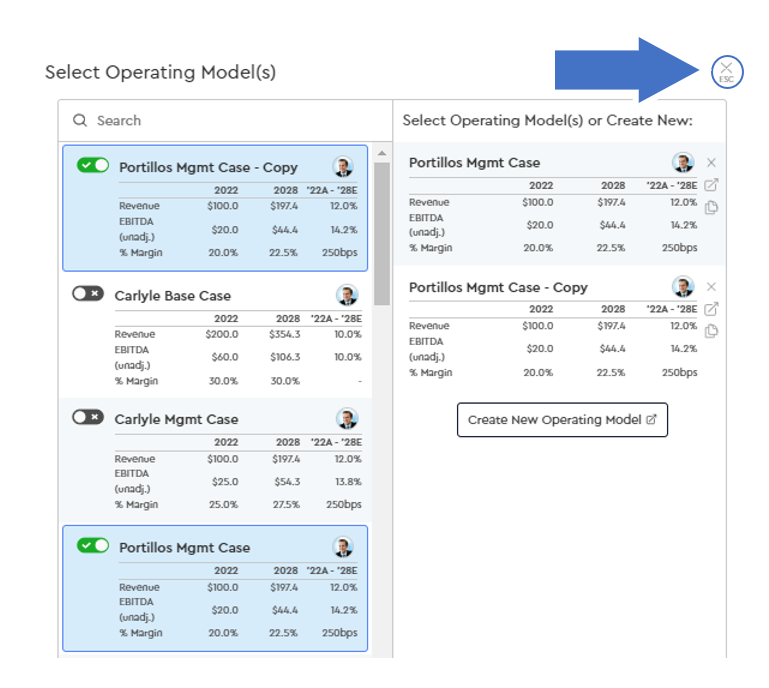Image resolution: width=769 pixels, height=688 pixels.
Task: Click avatar on selected Portillos Mgmt Case - Copy panel
Action: click(x=683, y=286)
